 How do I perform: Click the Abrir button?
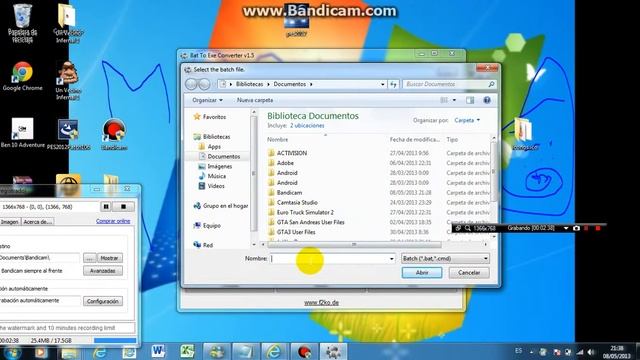422,272
